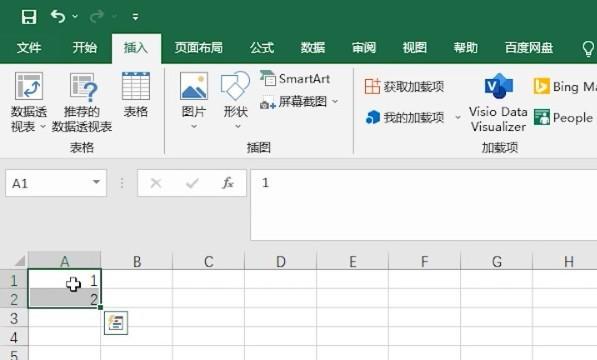Select column F header
The height and width of the screenshot is (360, 597).
425,261
